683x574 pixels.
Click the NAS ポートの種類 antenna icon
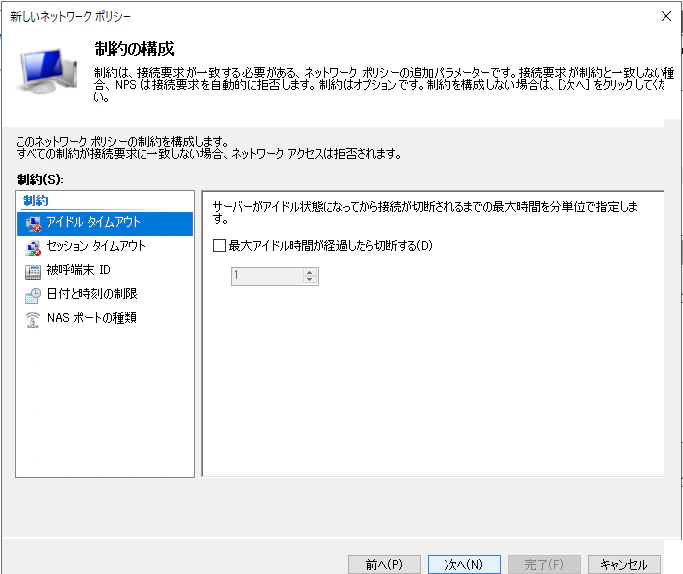[33, 319]
